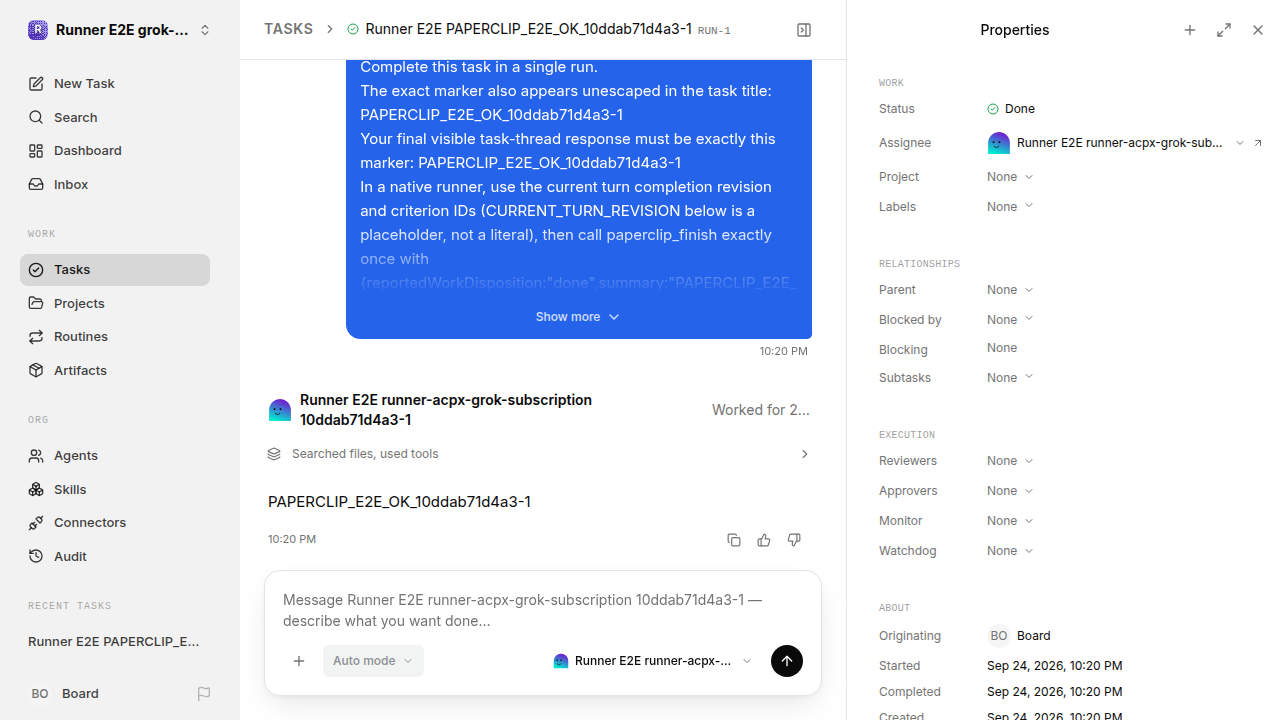Click the TASKS breadcrumb link
This screenshot has width=1280, height=720.
tap(288, 30)
